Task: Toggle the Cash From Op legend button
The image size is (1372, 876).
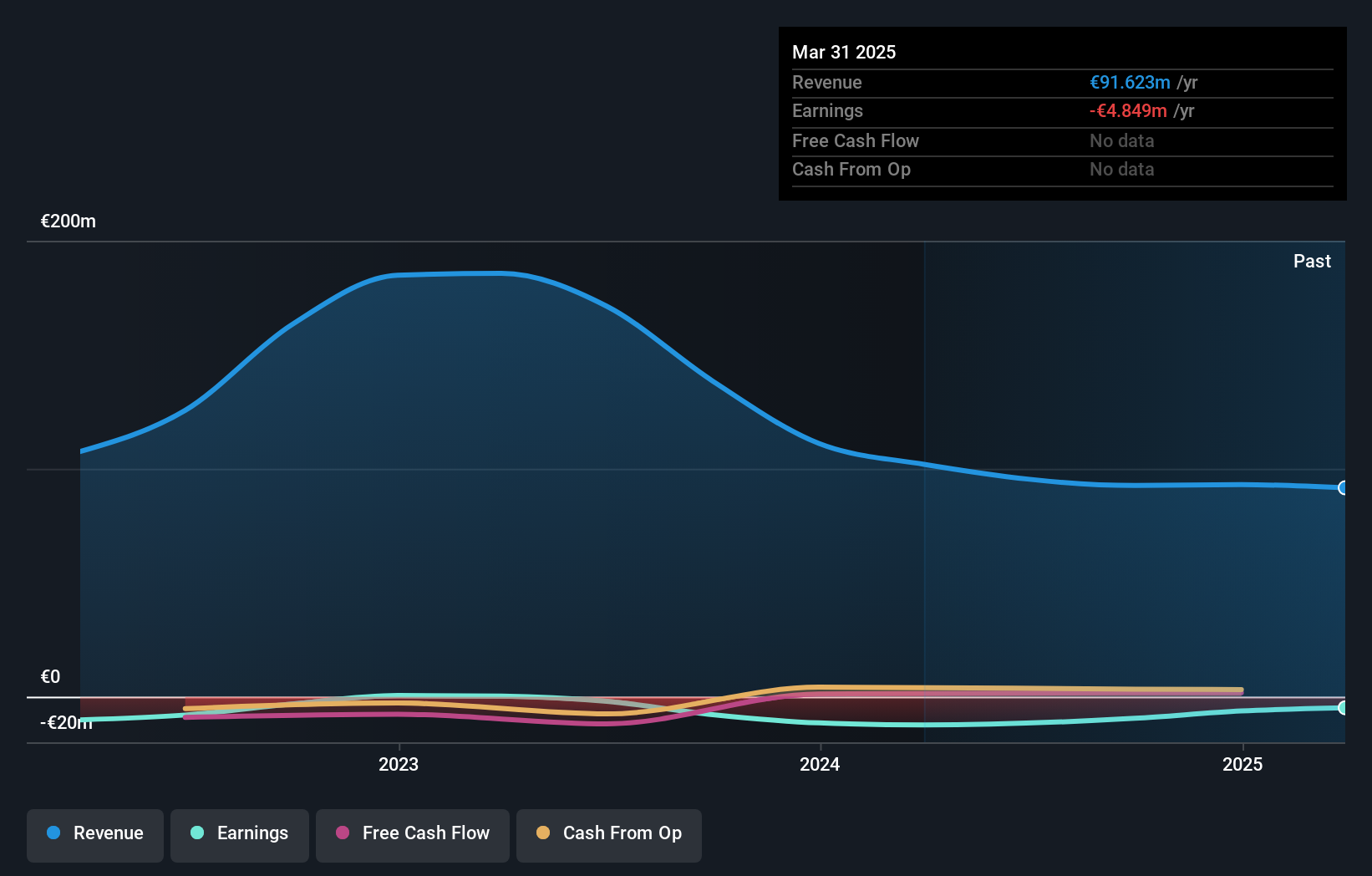Action: [609, 835]
